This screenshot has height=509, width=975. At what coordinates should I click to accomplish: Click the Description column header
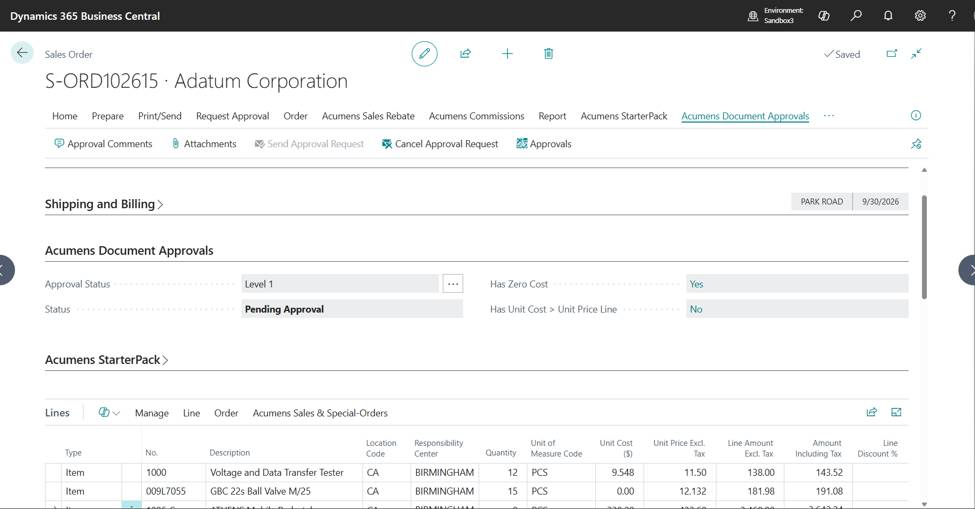click(229, 452)
